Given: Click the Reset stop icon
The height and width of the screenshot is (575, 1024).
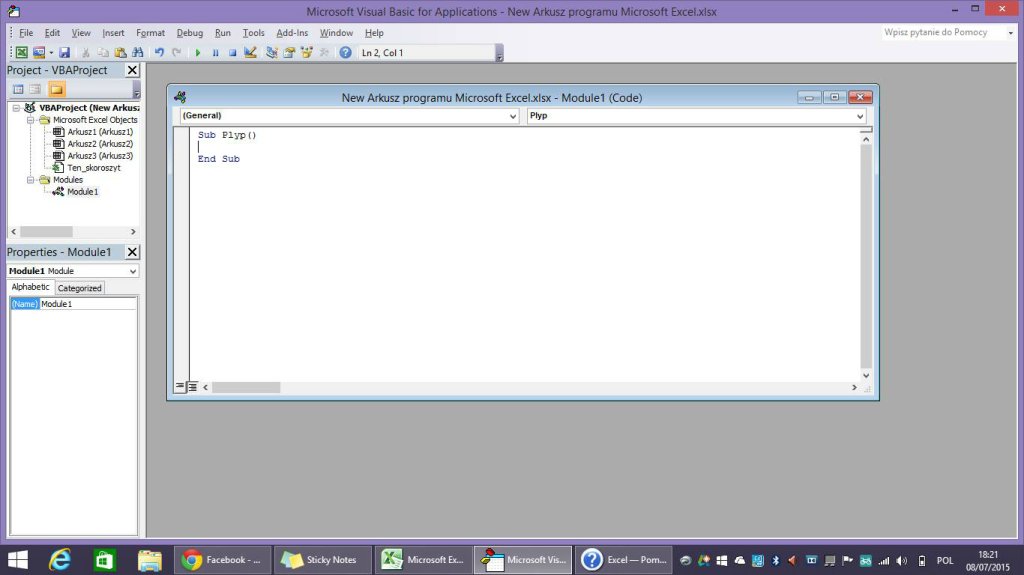Looking at the screenshot, I should pyautogui.click(x=232, y=52).
